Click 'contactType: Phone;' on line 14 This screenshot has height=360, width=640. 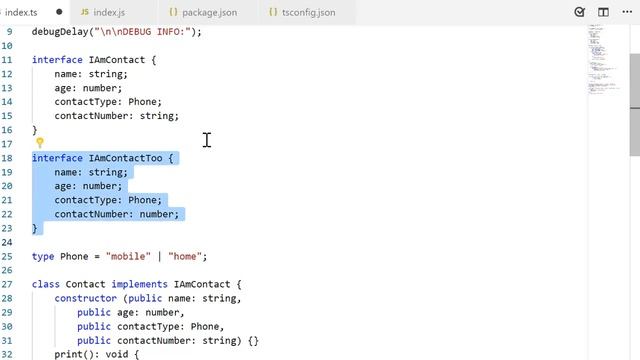click(x=108, y=102)
